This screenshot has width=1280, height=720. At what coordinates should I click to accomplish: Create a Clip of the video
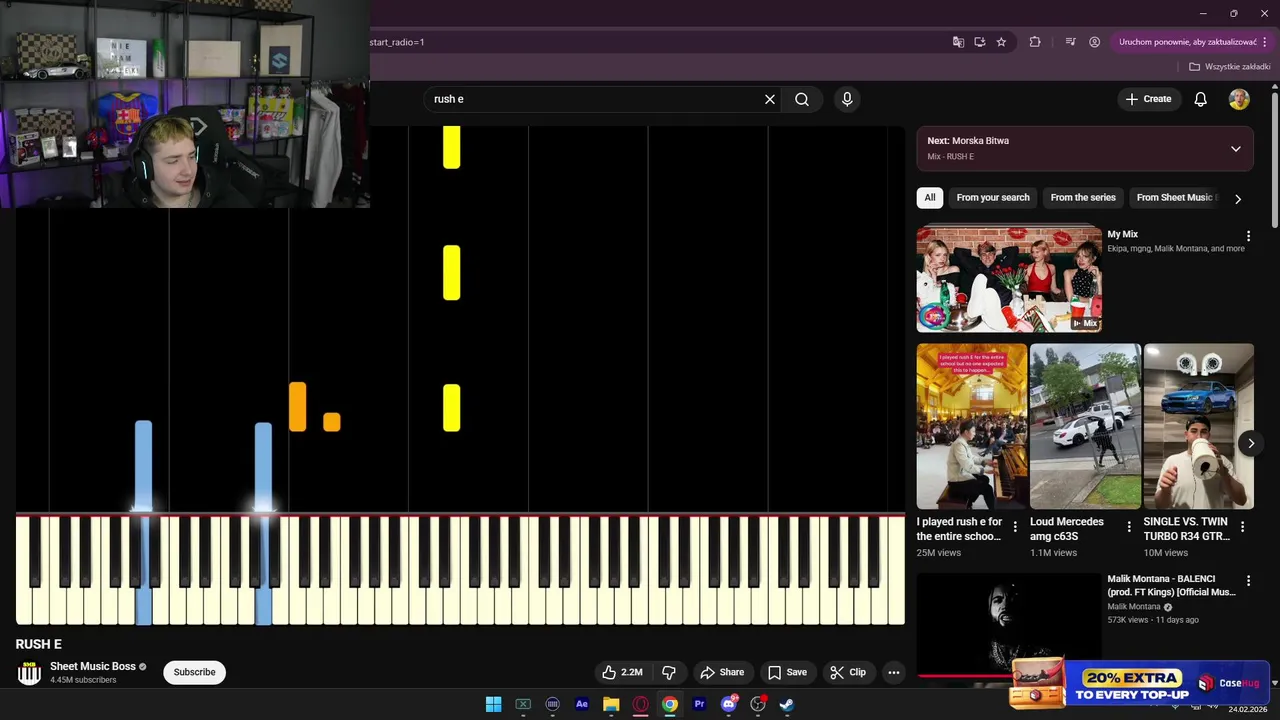[848, 672]
